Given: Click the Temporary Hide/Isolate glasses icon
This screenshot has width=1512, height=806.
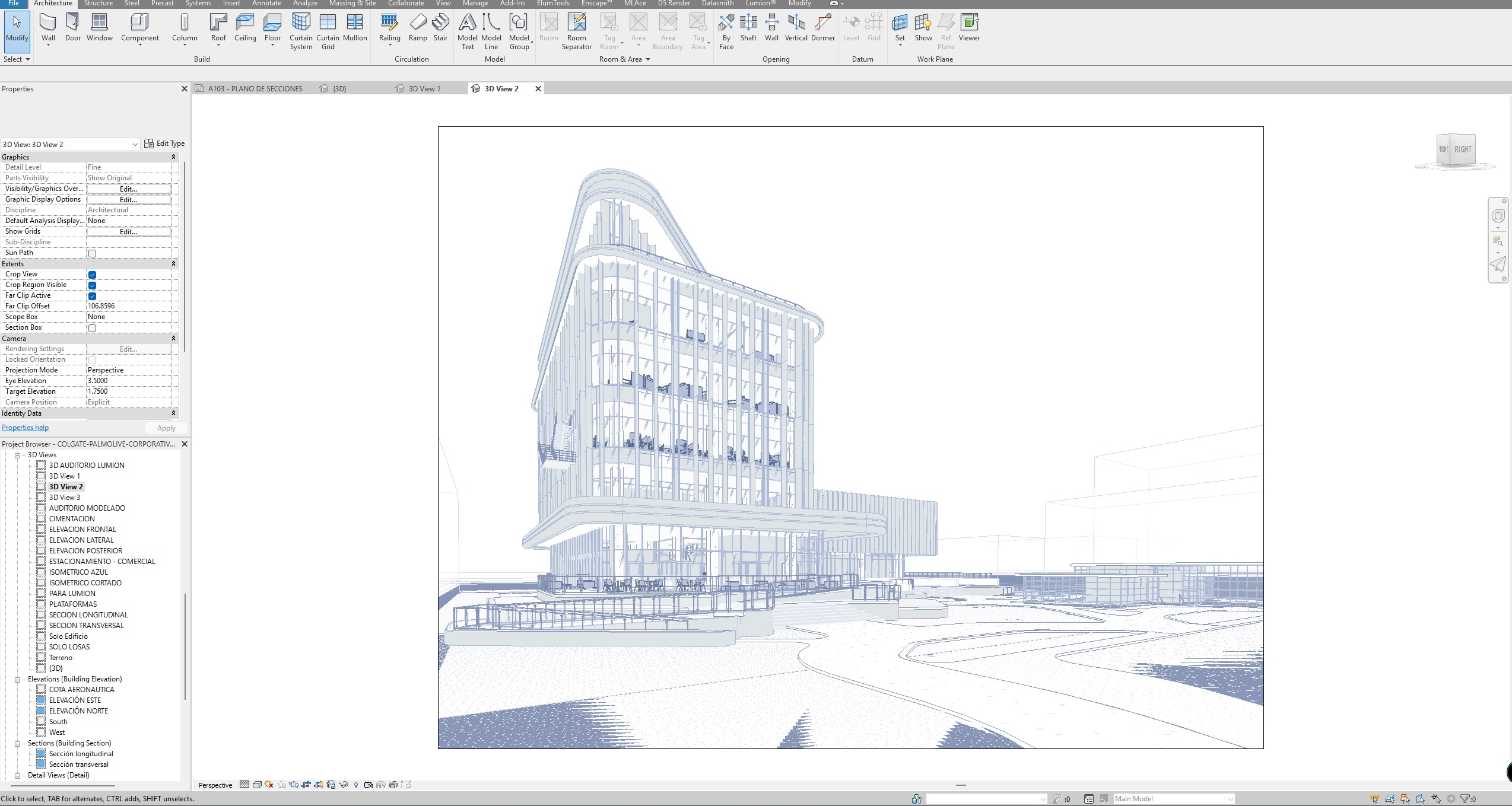Looking at the screenshot, I should [344, 785].
